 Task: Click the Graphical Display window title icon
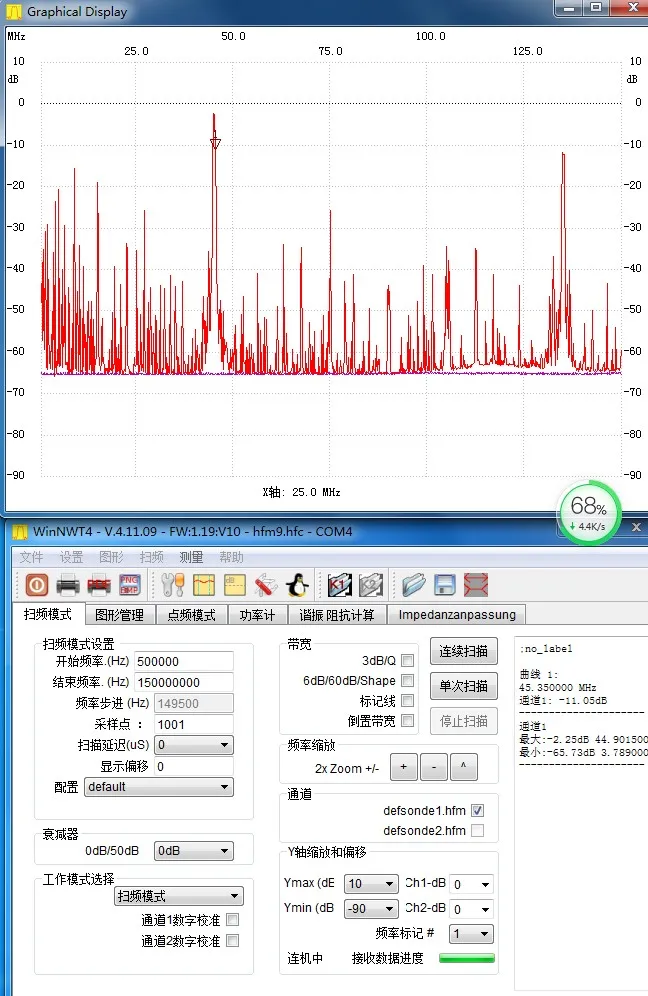[13, 11]
